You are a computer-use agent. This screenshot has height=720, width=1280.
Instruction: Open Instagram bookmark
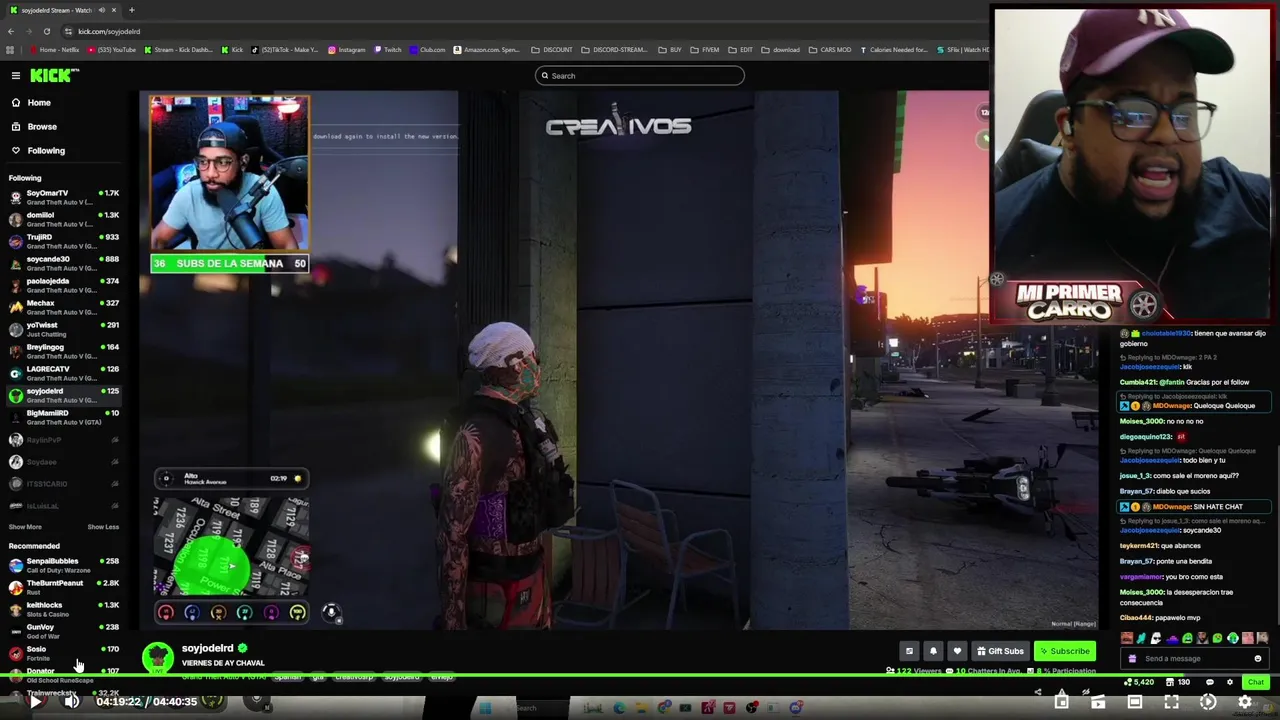click(346, 50)
